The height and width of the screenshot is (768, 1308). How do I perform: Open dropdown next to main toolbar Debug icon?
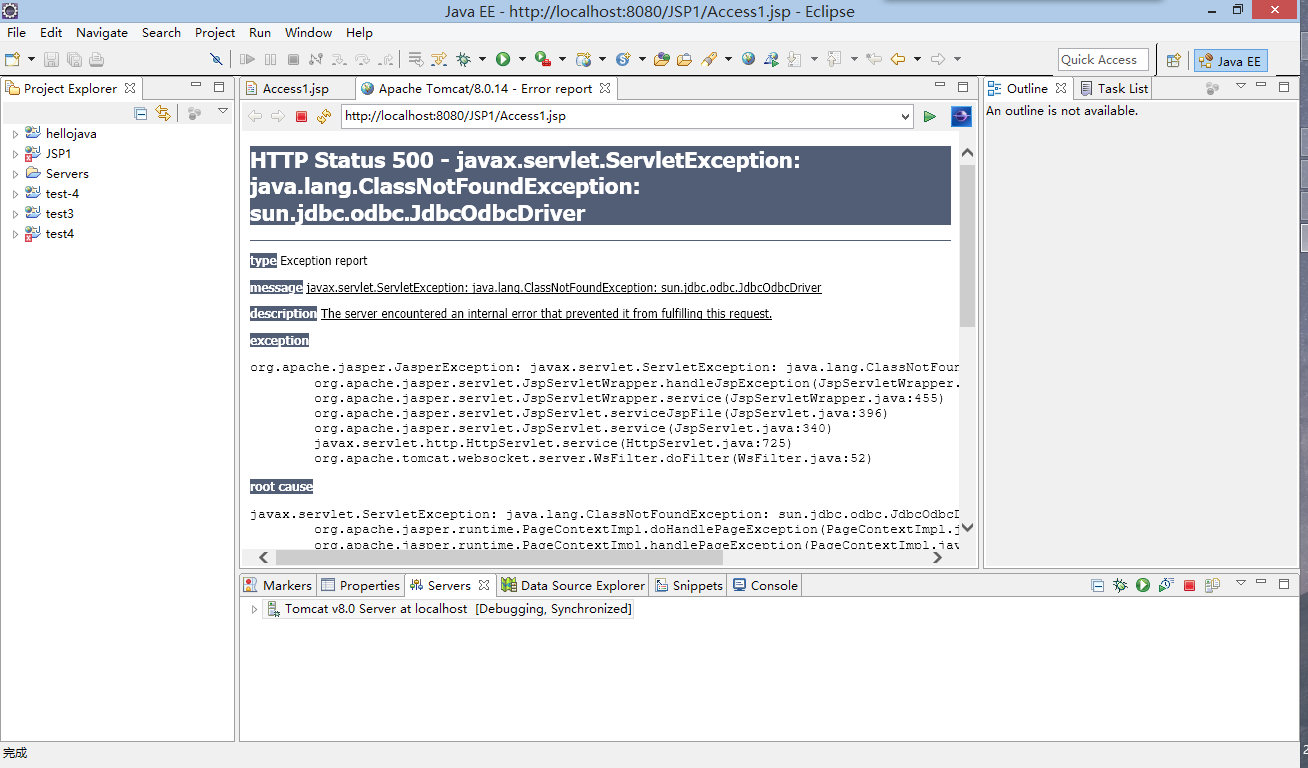point(482,59)
